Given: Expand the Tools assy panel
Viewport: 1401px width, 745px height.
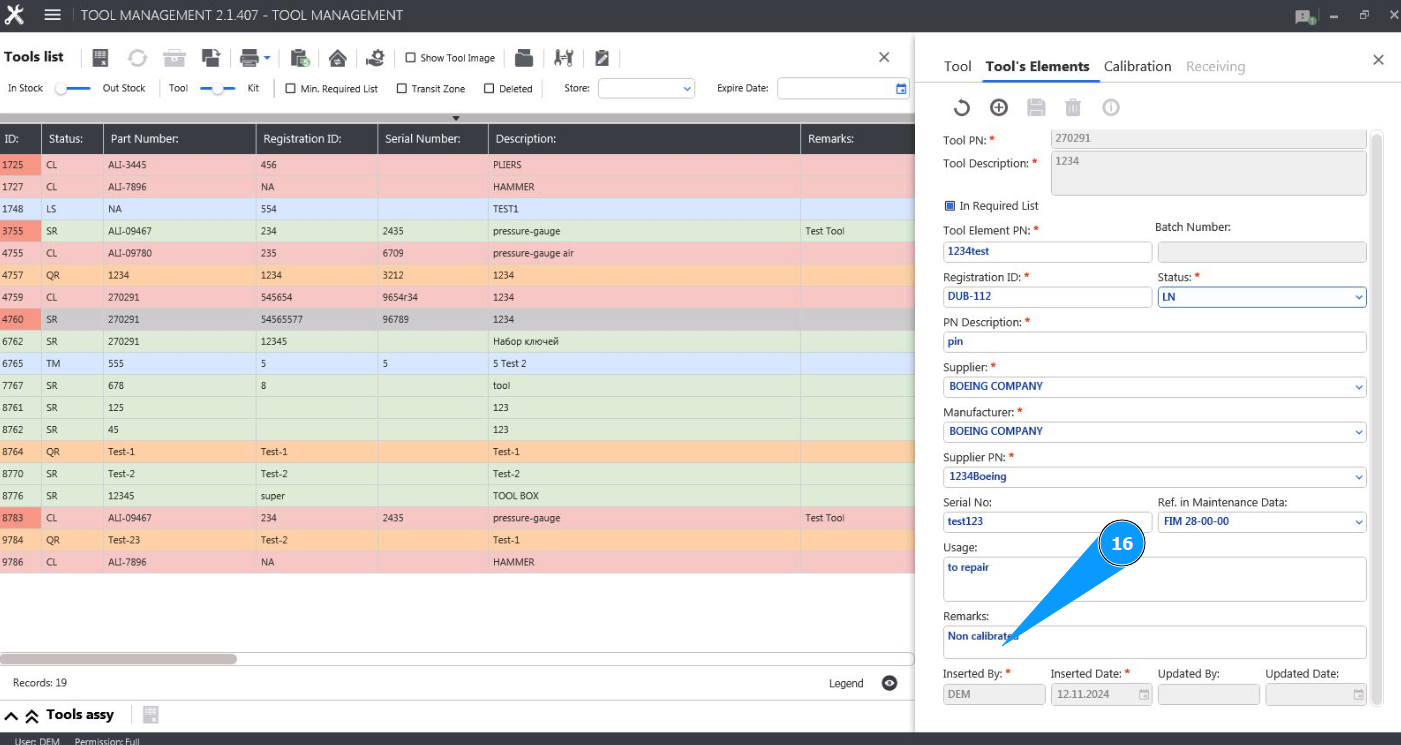Looking at the screenshot, I should (12, 715).
